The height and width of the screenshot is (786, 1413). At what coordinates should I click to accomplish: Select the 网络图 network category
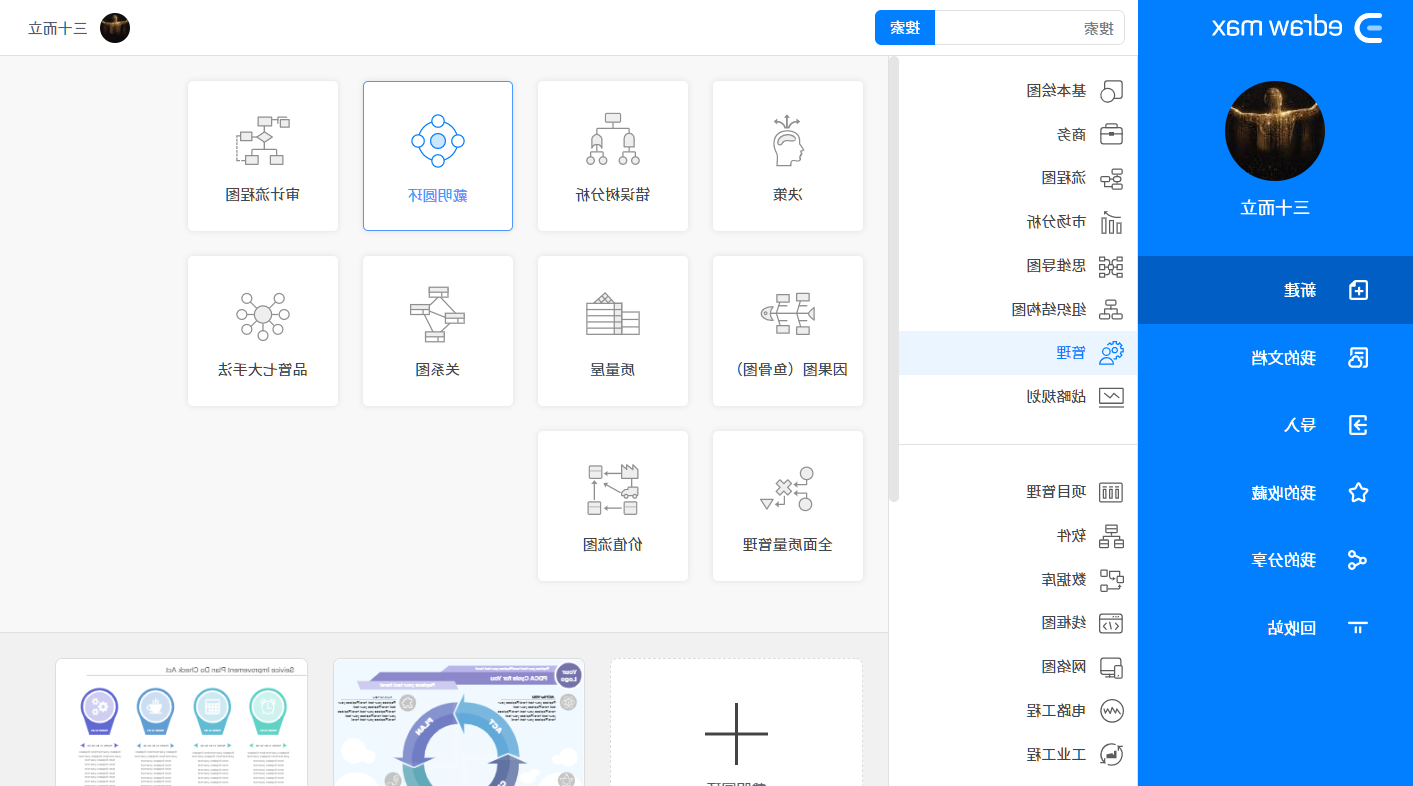[1018, 667]
